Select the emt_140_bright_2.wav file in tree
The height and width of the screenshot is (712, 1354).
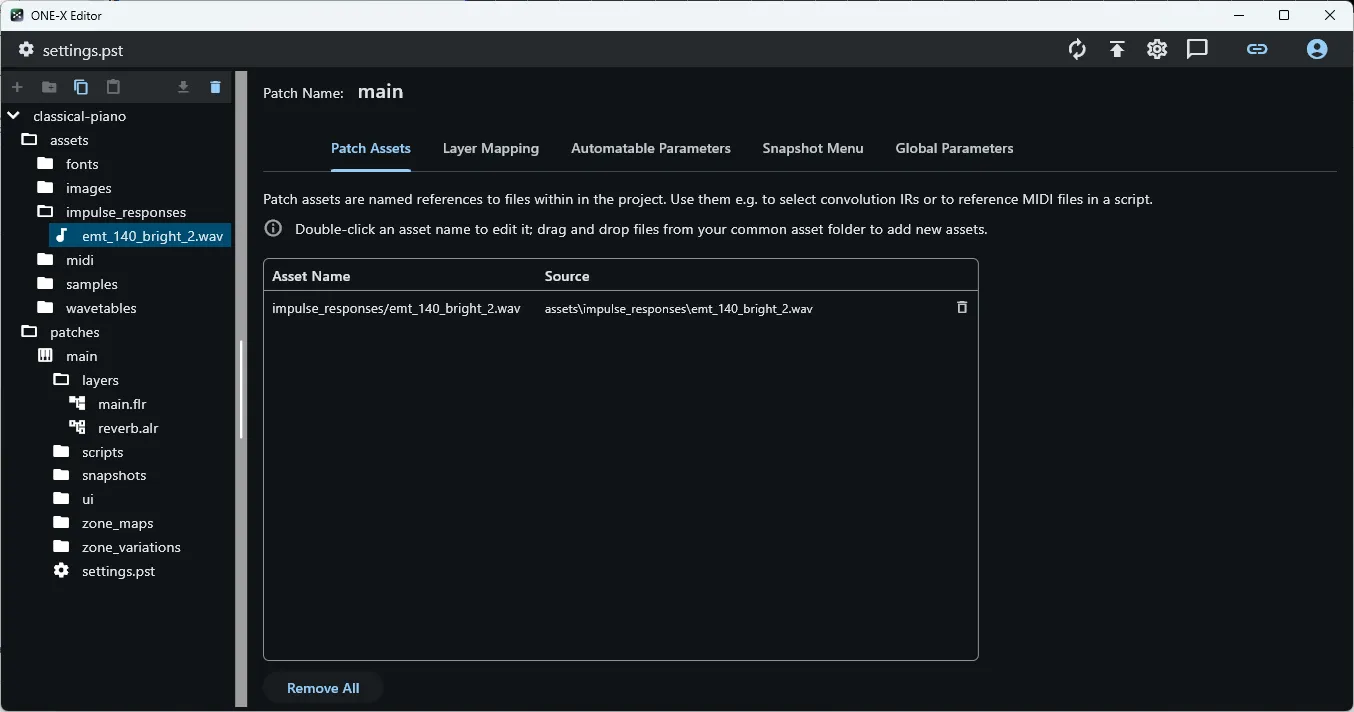(140, 236)
